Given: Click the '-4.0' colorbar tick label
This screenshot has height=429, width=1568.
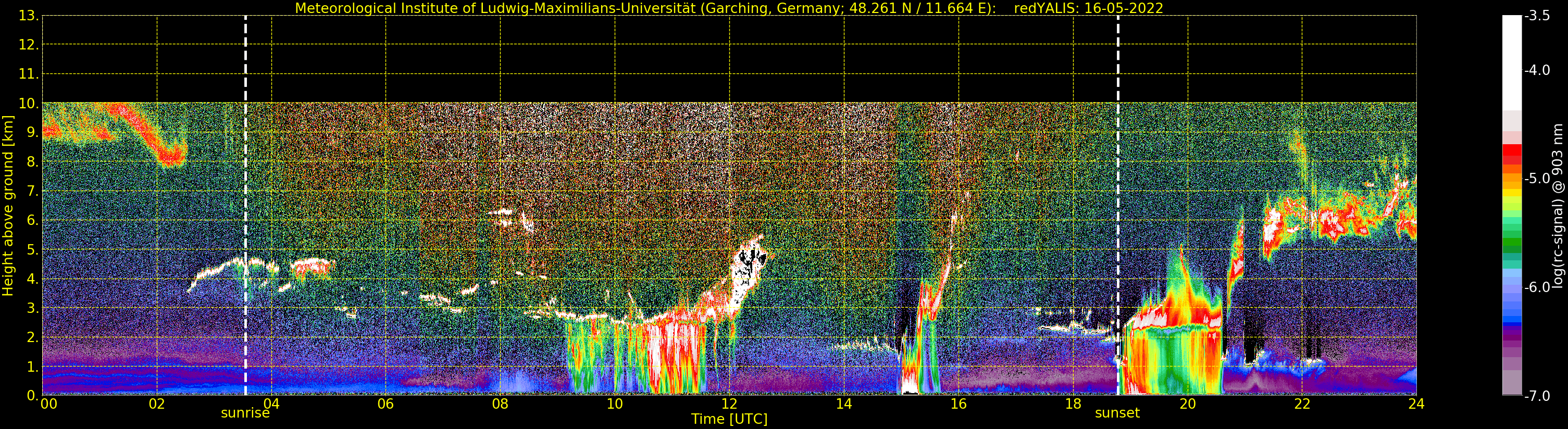Looking at the screenshot, I should (1537, 70).
